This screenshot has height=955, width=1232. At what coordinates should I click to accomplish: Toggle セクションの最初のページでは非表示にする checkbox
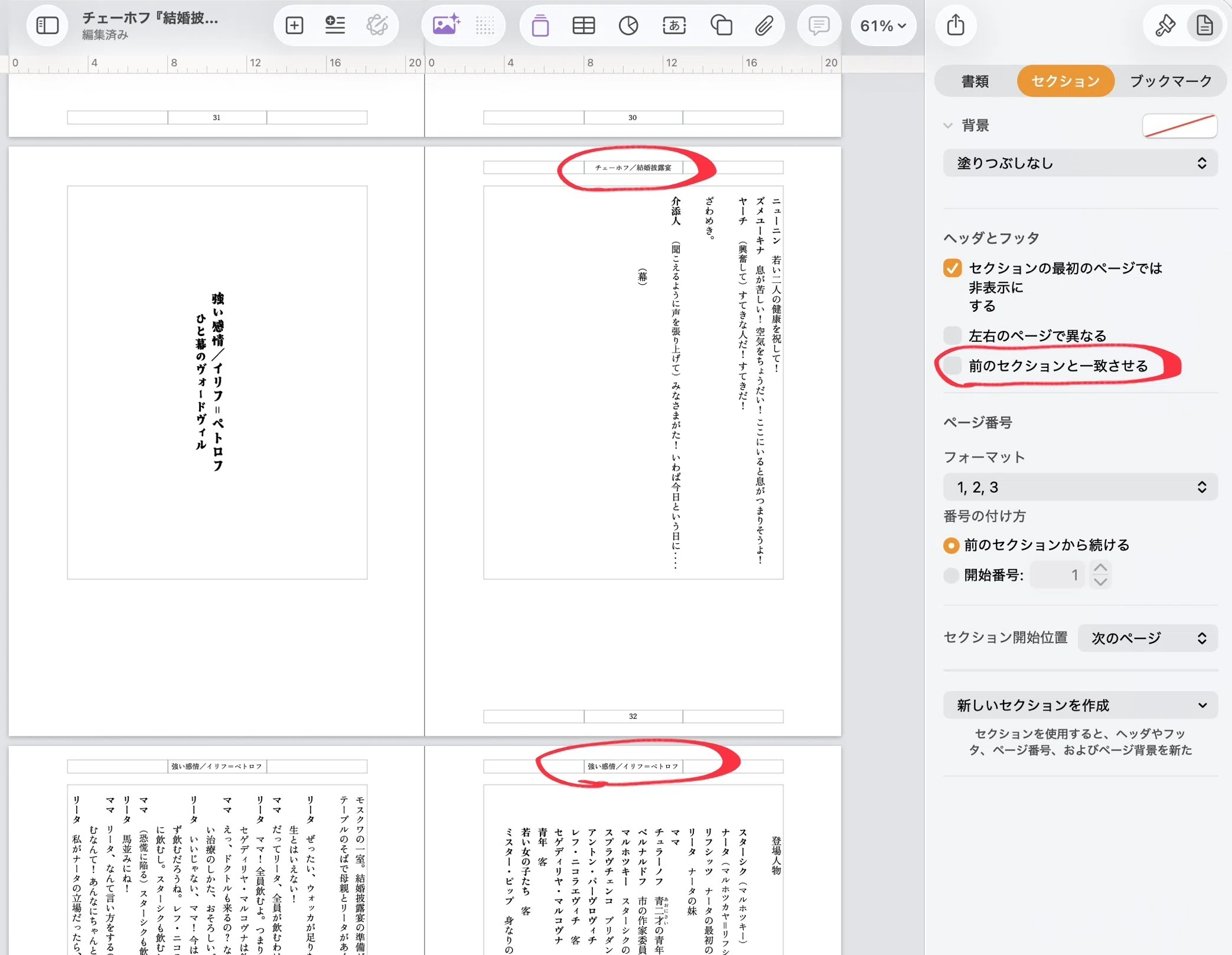952,268
